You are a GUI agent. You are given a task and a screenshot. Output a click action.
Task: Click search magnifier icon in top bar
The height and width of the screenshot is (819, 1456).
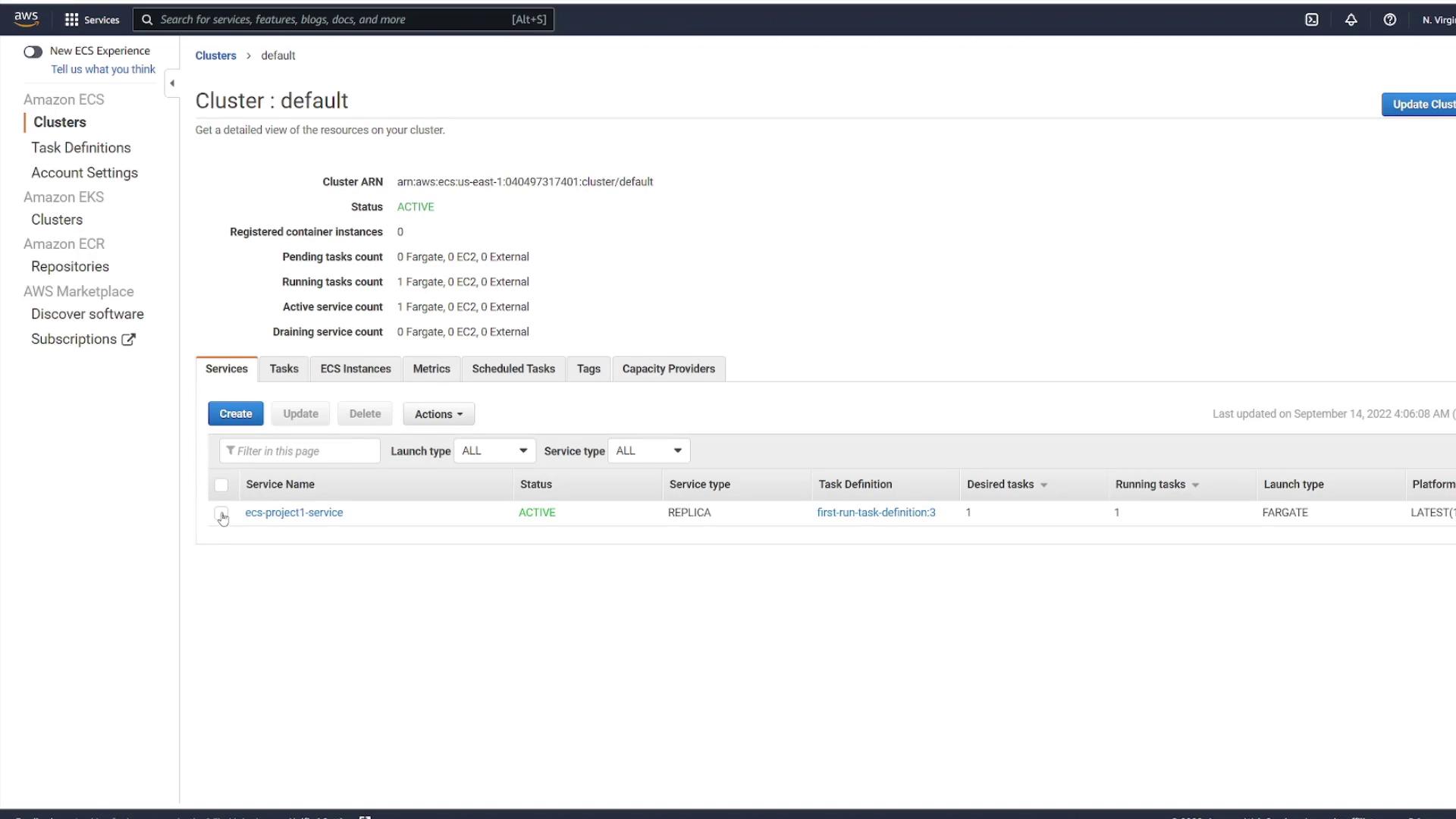(x=147, y=20)
